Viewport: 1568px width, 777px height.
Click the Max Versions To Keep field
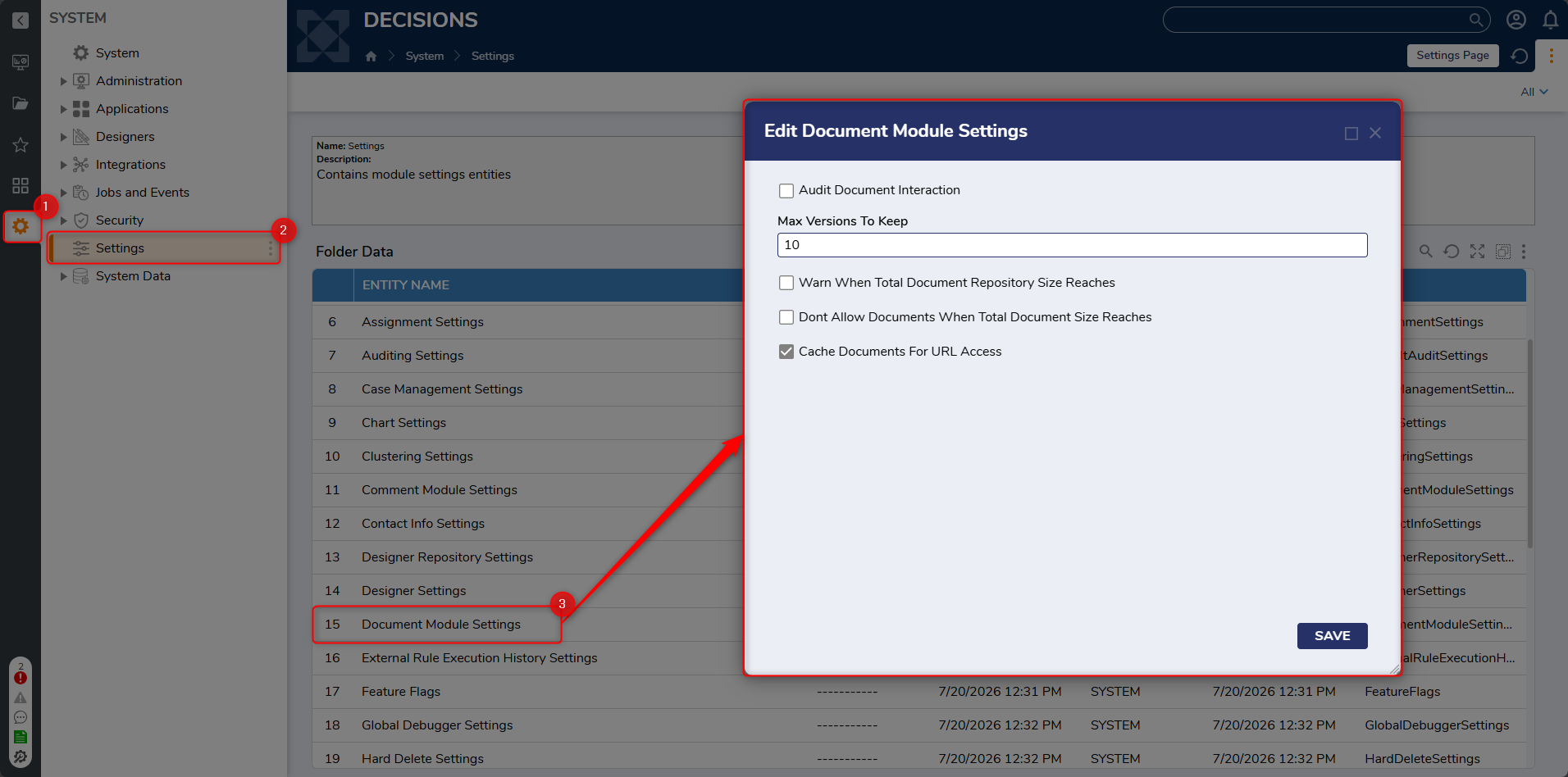tap(1072, 245)
